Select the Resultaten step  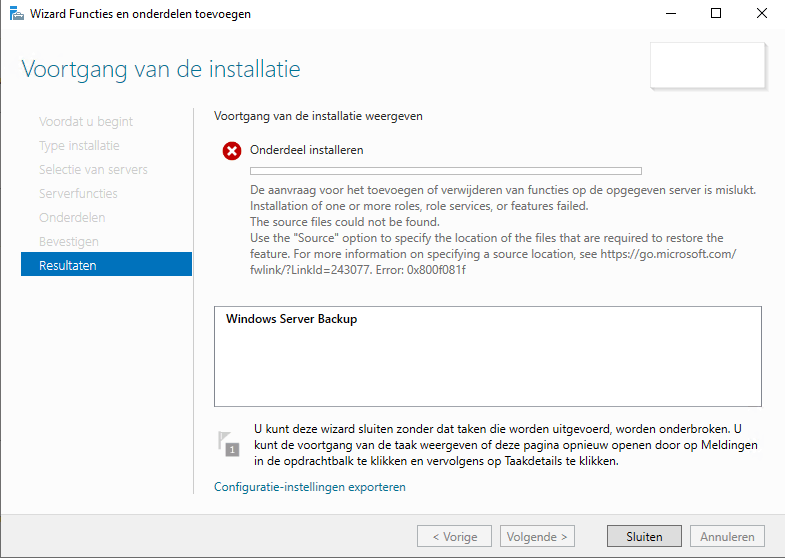[106, 264]
